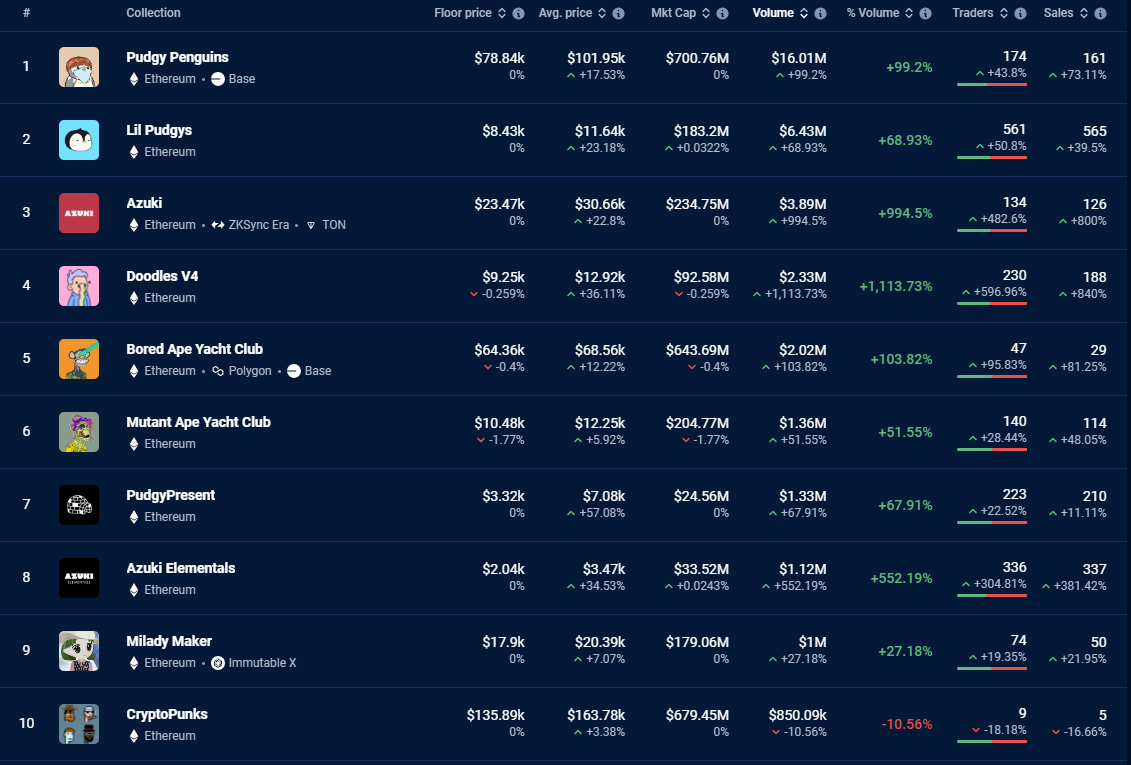1131x765 pixels.
Task: Sort by Avg. price arrows
Action: click(602, 13)
